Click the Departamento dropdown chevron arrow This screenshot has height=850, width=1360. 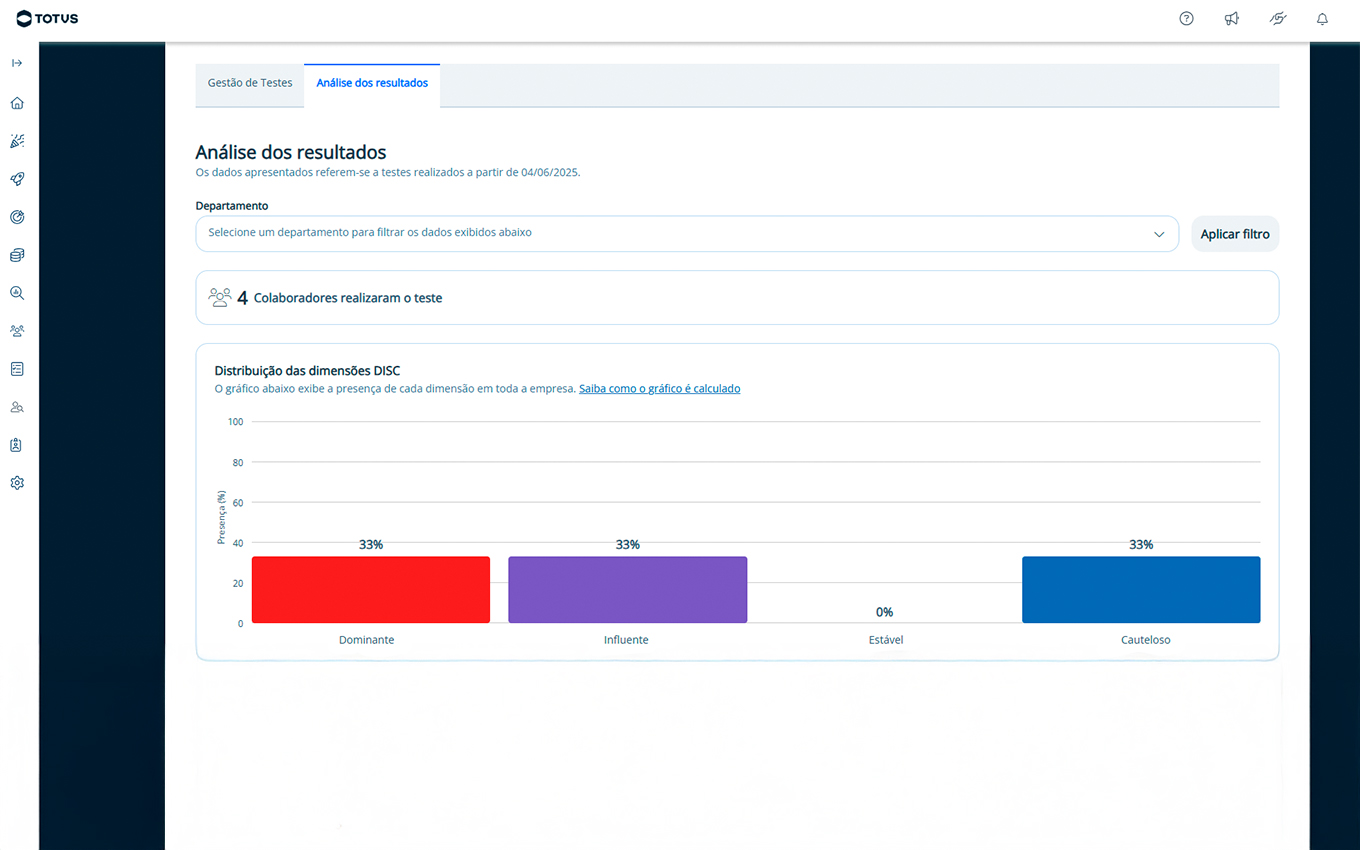1159,234
